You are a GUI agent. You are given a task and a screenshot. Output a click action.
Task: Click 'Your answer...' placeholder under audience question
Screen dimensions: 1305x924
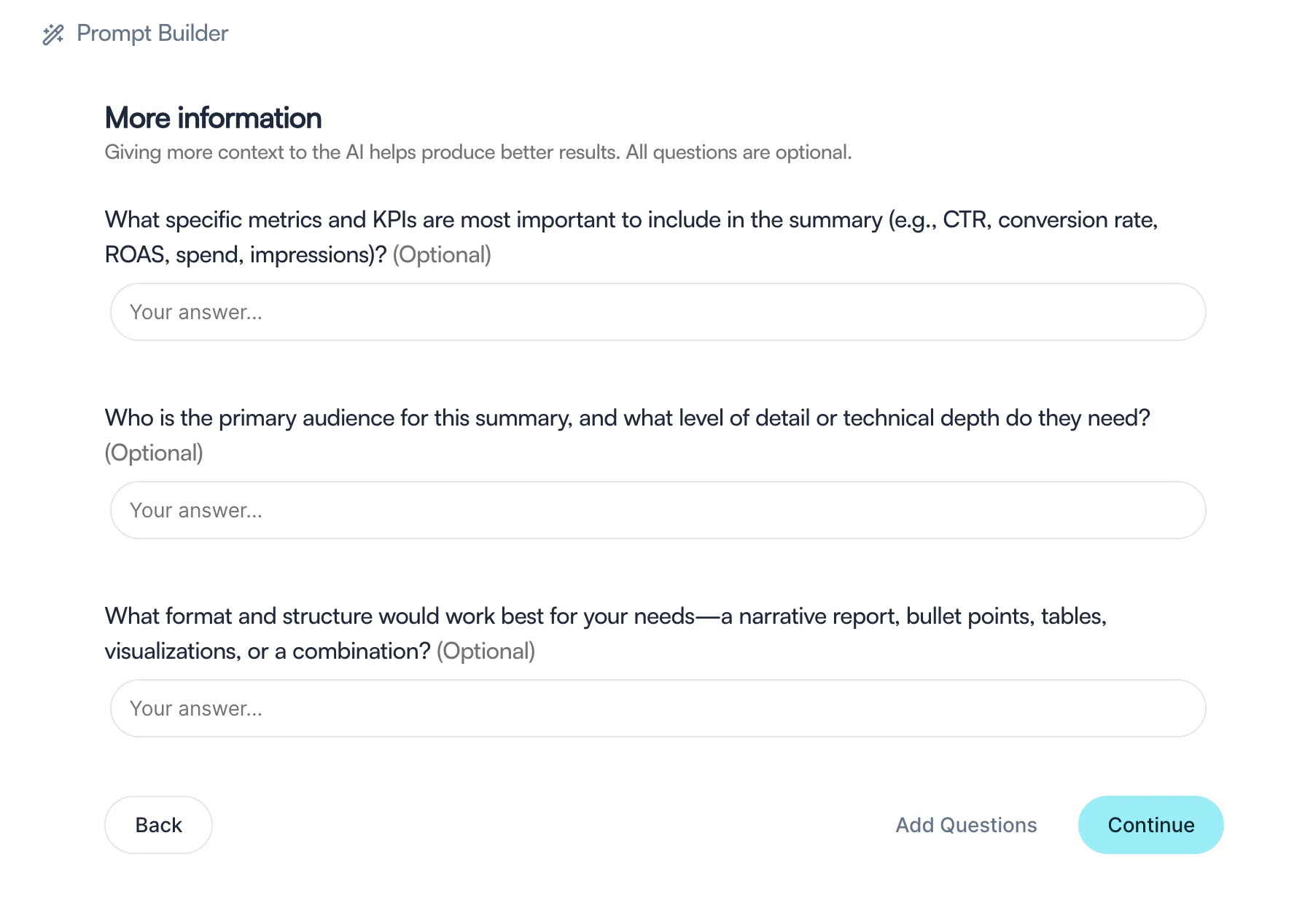(x=195, y=510)
